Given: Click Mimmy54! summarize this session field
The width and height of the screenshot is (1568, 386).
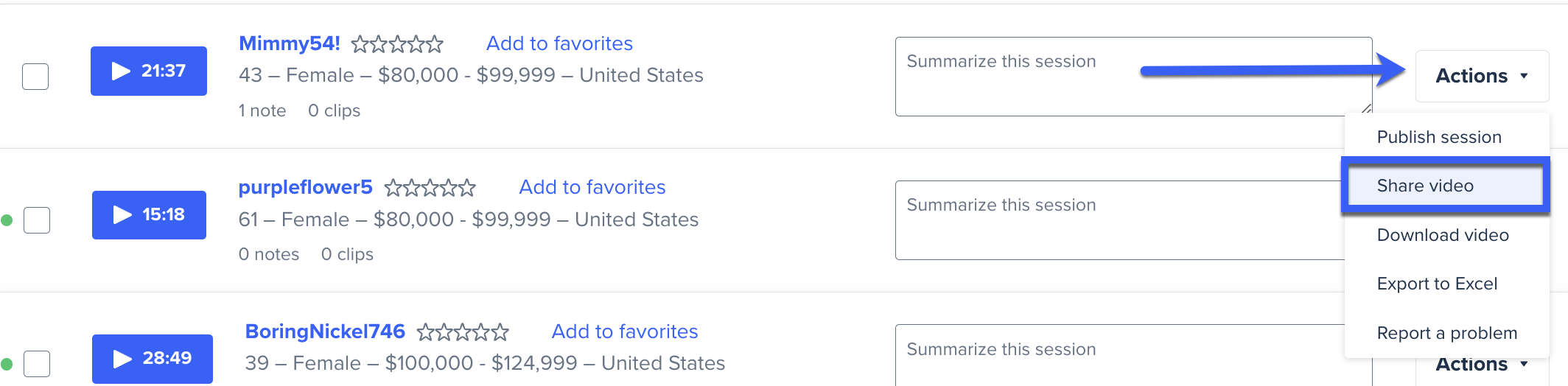Looking at the screenshot, I should tap(1133, 77).
